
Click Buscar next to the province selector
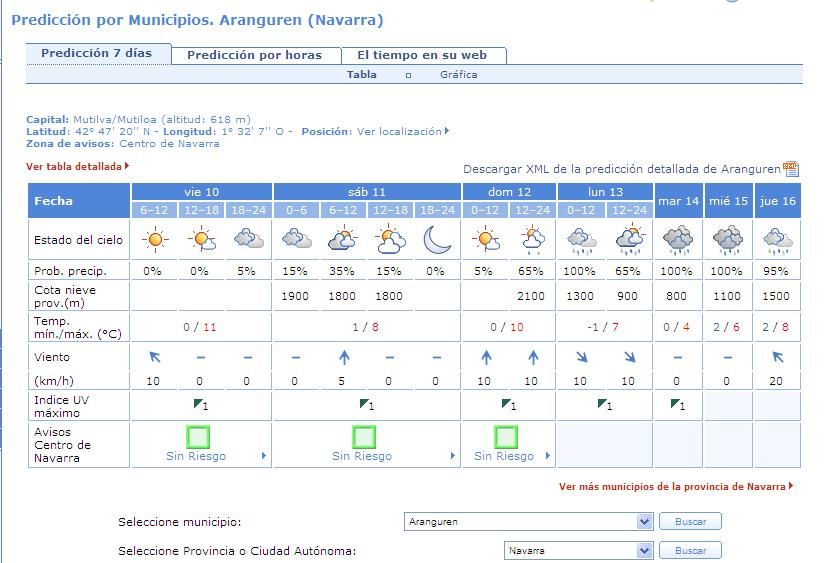click(691, 551)
